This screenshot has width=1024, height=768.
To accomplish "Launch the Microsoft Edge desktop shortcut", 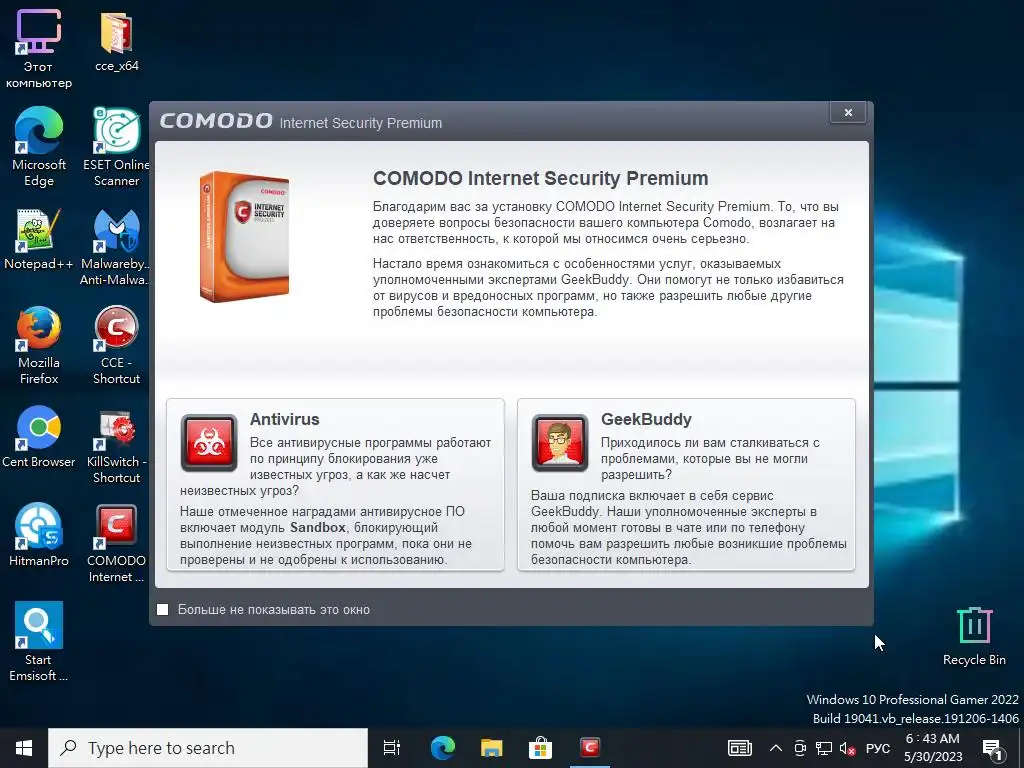I will pyautogui.click(x=39, y=147).
